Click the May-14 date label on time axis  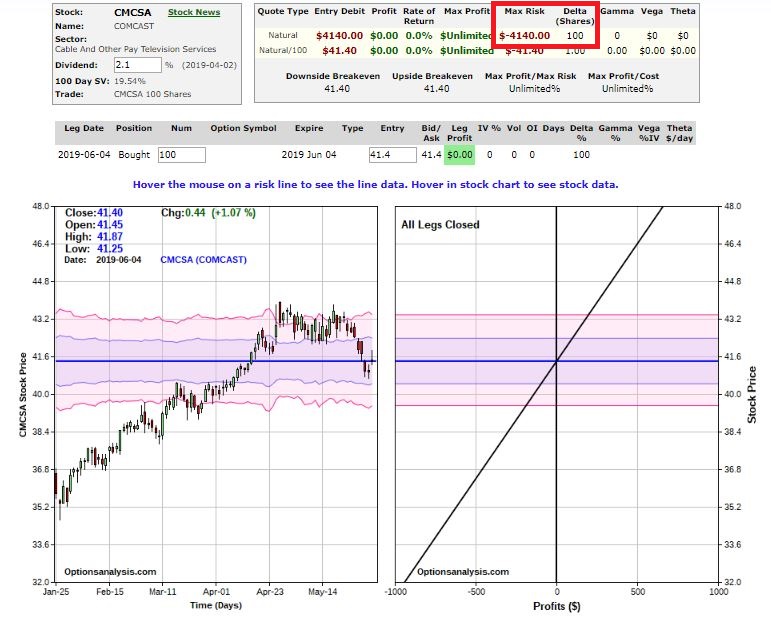[x=323, y=592]
